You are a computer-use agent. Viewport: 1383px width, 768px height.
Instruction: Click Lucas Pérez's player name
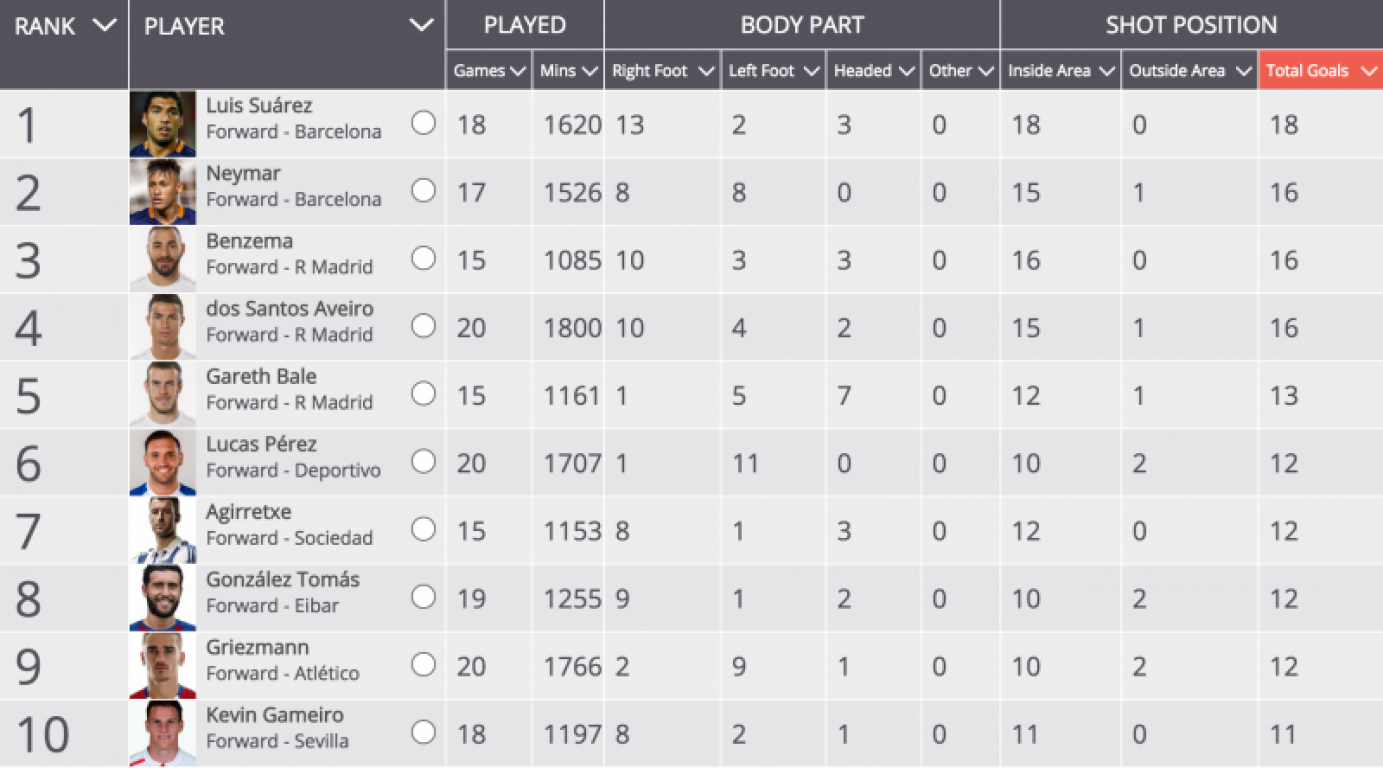pyautogui.click(x=261, y=444)
